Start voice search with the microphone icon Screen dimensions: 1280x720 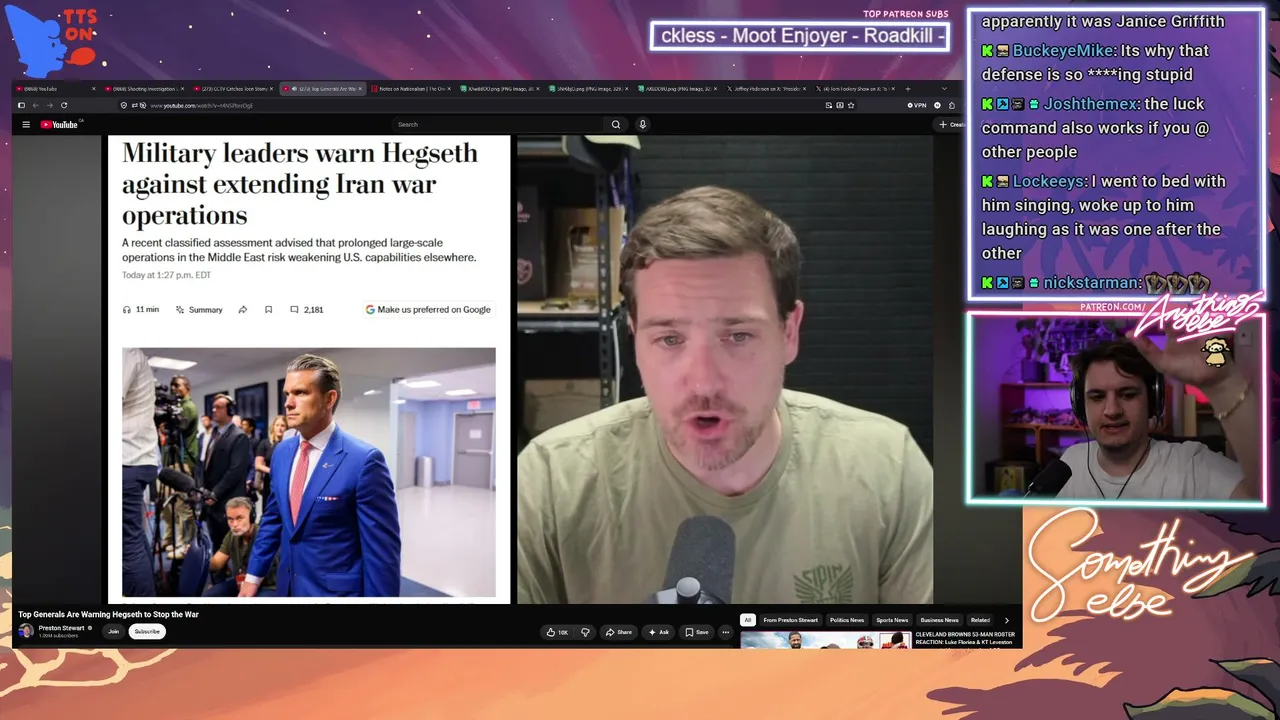click(642, 125)
